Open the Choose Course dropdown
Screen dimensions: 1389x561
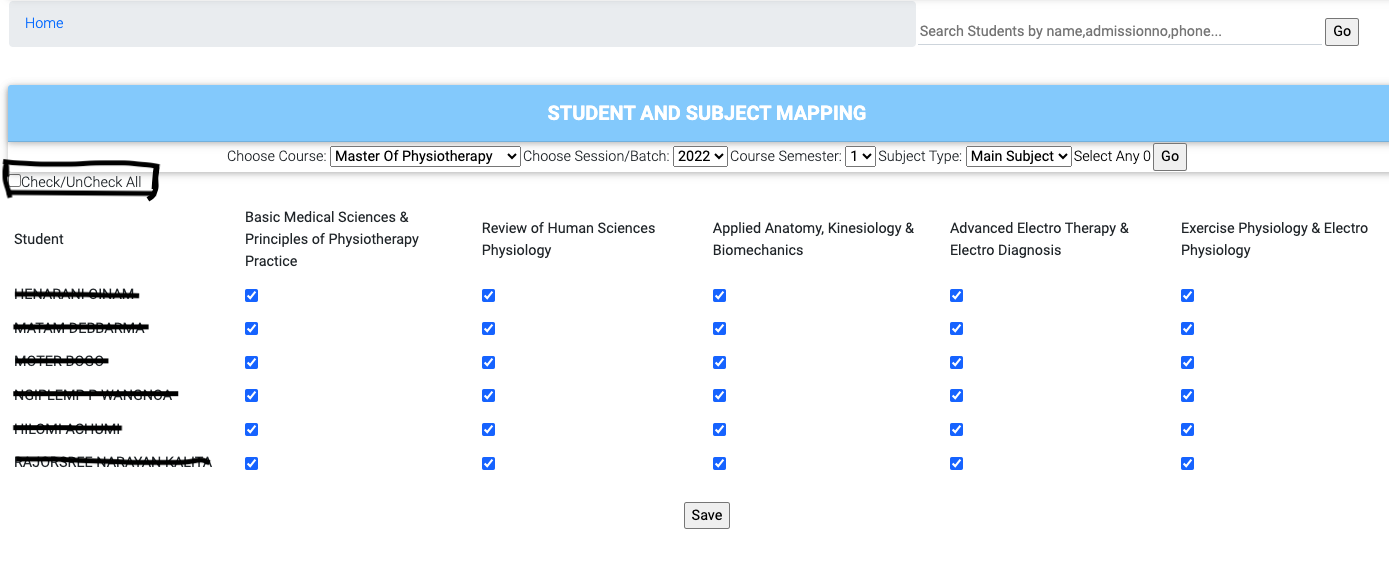[x=425, y=156]
